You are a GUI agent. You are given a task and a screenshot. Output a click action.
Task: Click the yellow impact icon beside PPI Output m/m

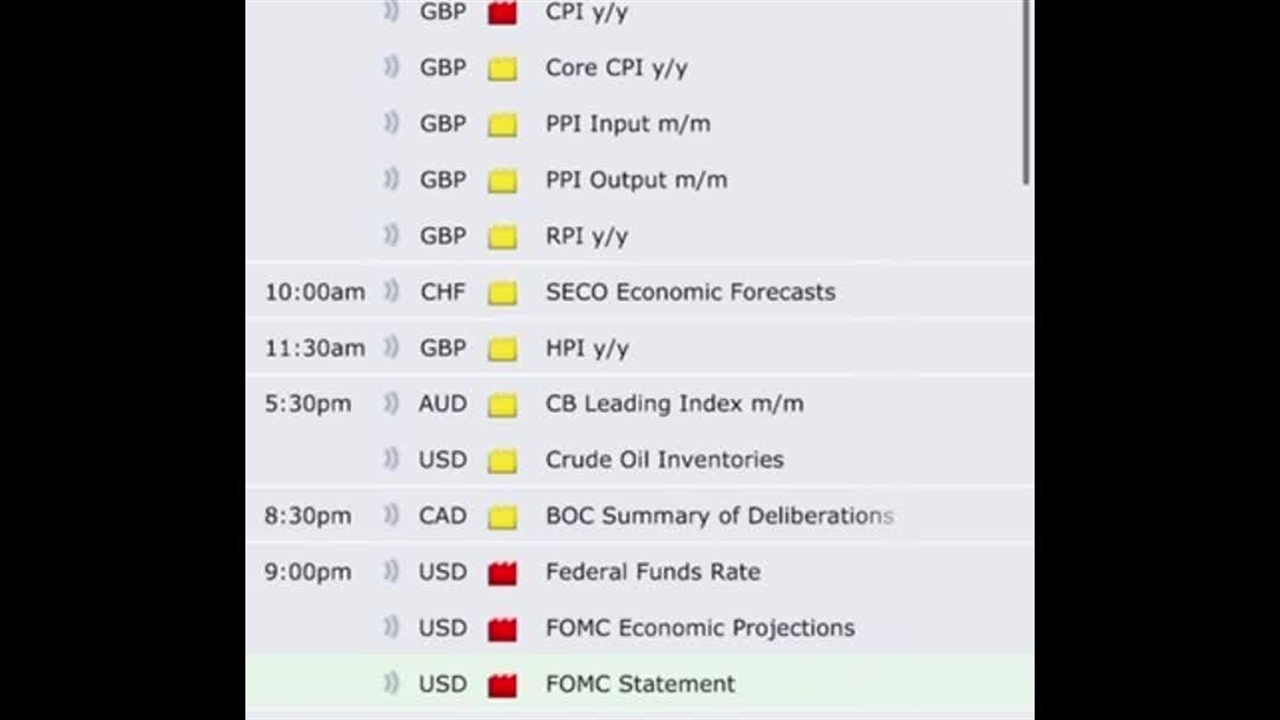[x=502, y=181]
